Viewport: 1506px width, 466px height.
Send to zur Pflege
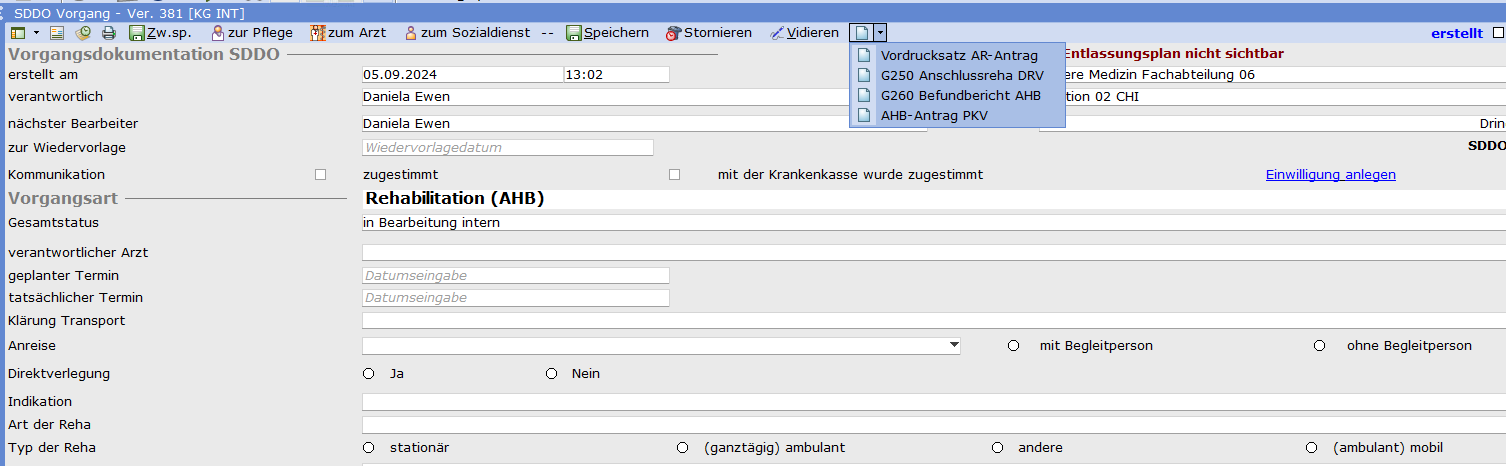coord(251,33)
